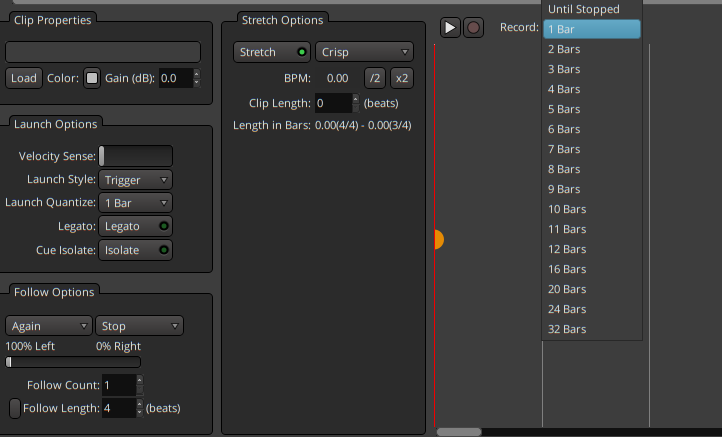The height and width of the screenshot is (437, 722).
Task: Decrease Follow Length with down arrow
Action: click(x=140, y=413)
